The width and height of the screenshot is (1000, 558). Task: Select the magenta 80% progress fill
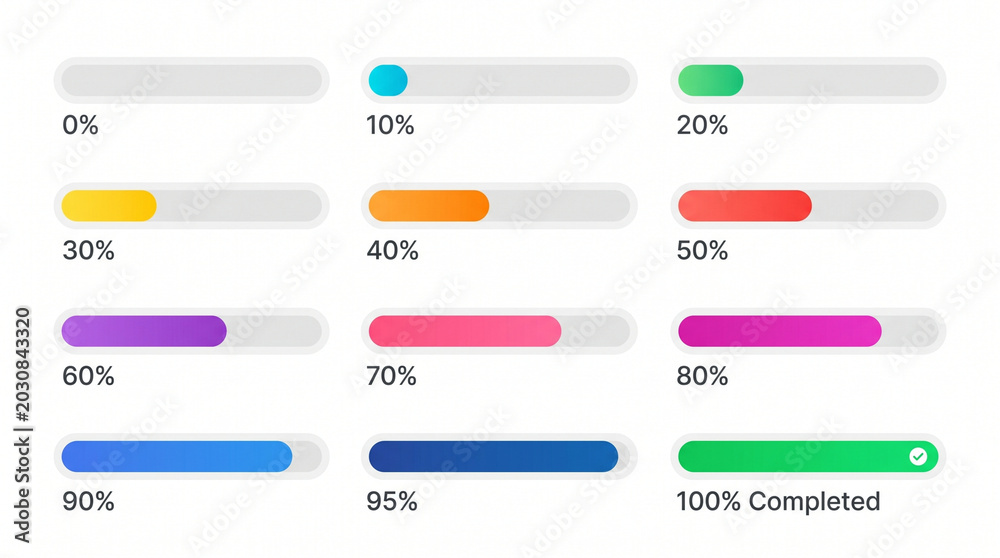780,331
